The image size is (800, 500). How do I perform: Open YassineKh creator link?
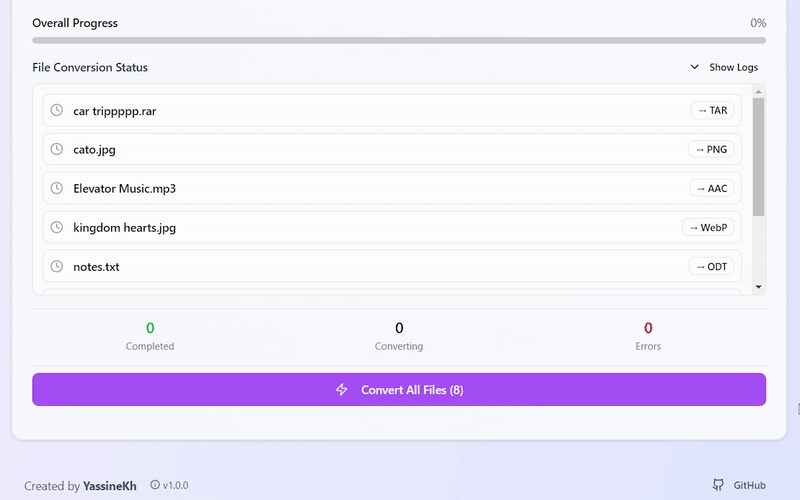coord(111,486)
